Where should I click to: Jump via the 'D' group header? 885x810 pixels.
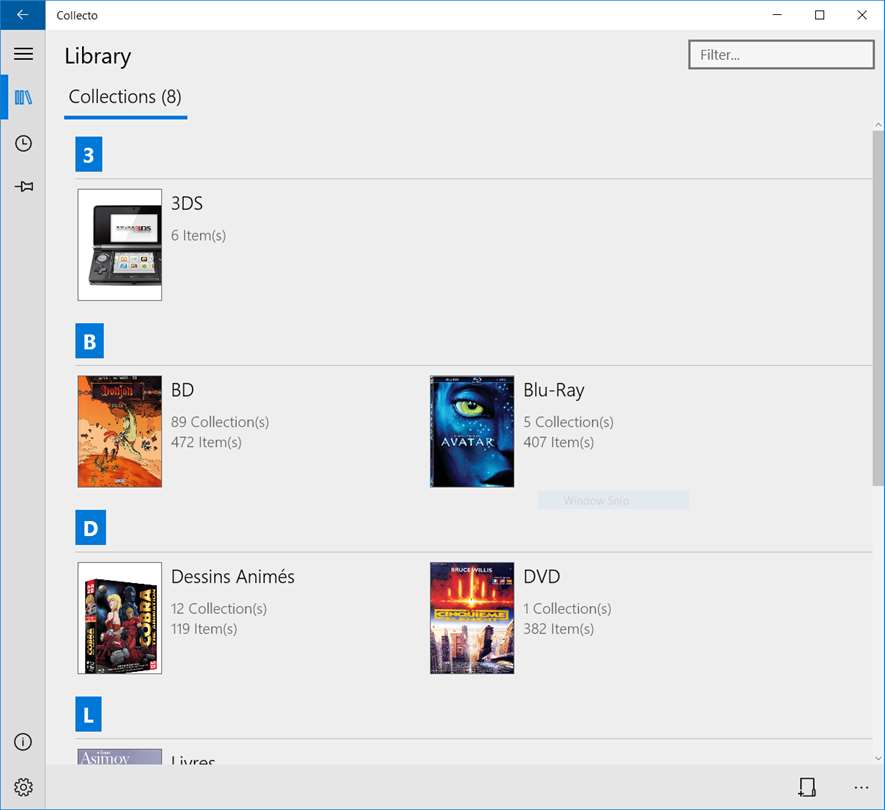(90, 528)
